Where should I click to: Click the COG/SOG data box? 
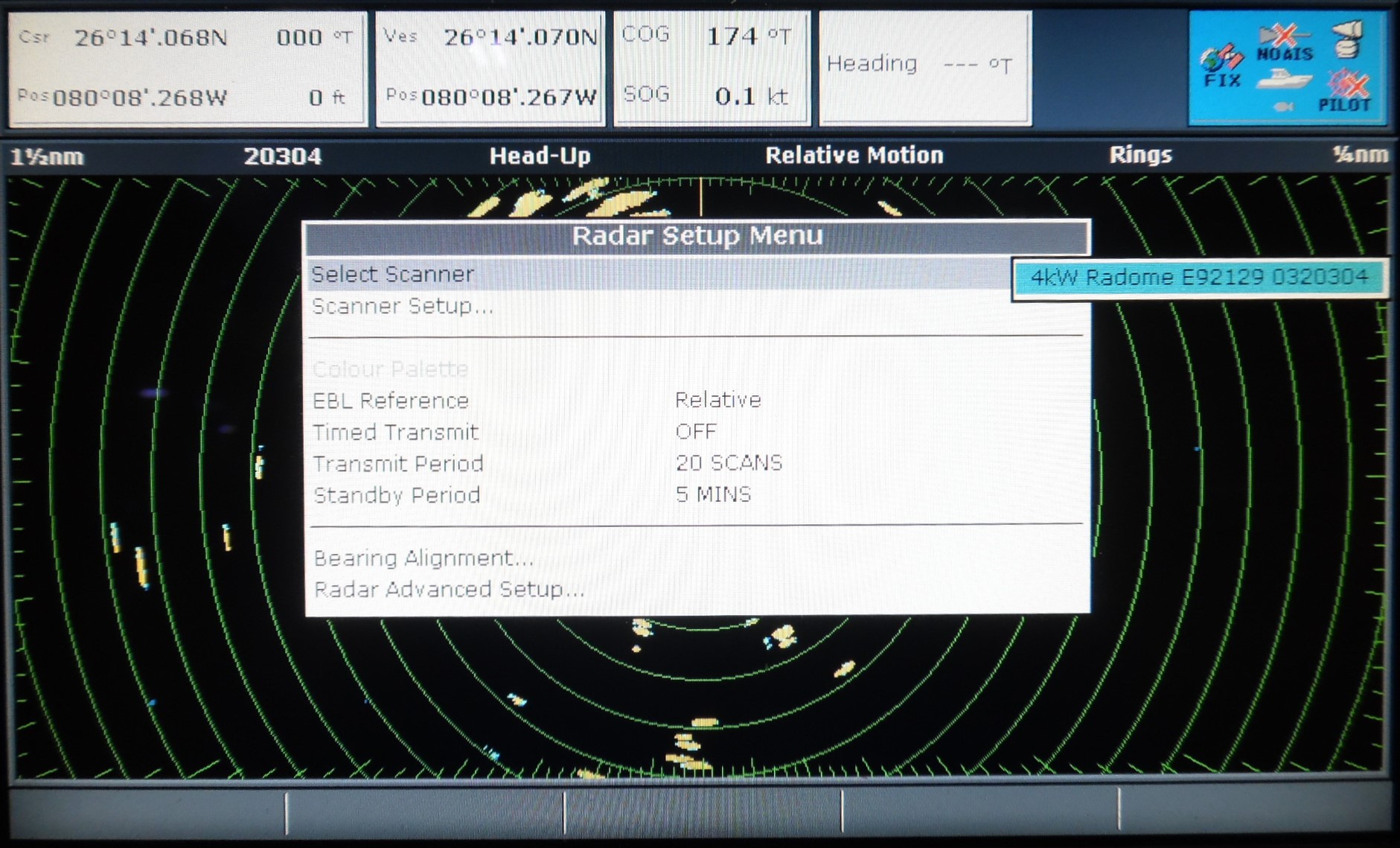712,67
